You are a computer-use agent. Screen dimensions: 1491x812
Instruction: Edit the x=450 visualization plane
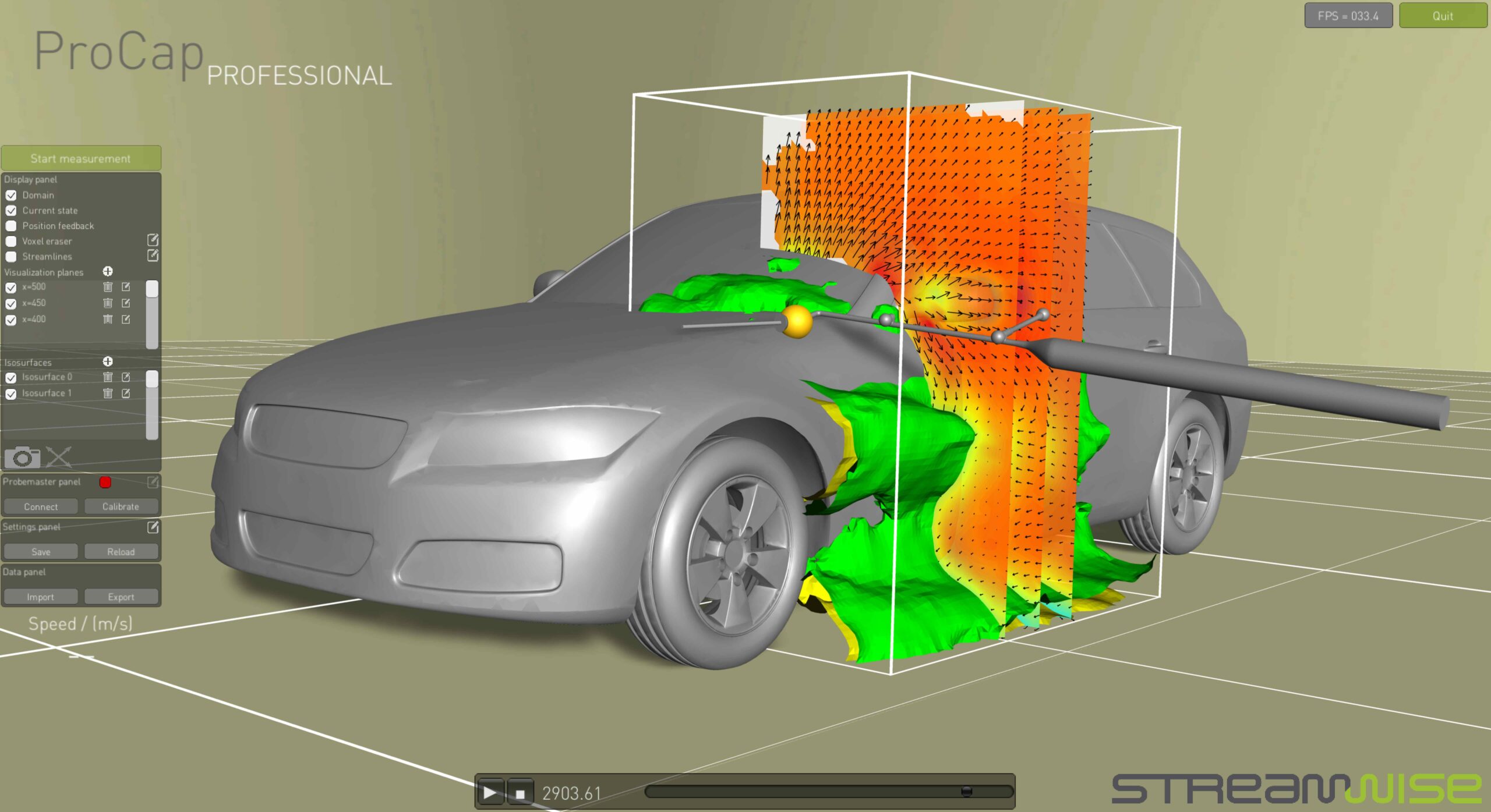pyautogui.click(x=127, y=303)
